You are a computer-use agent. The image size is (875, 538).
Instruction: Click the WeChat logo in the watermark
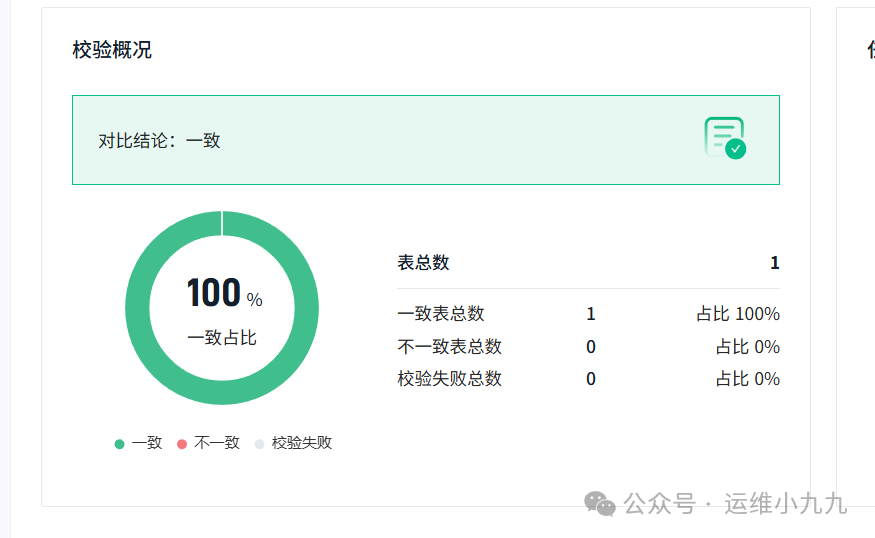pos(601,503)
